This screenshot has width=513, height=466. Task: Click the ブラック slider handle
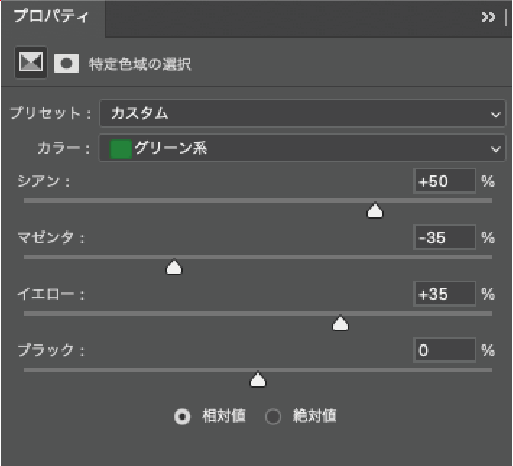point(258,379)
